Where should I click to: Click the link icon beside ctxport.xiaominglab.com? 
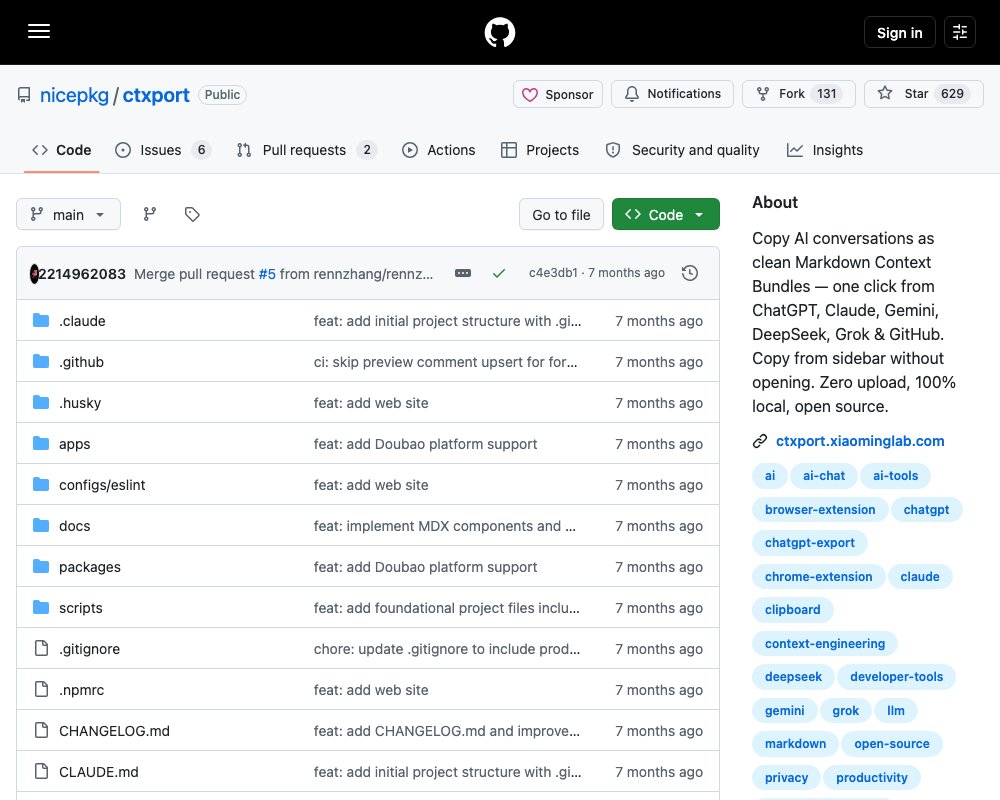coord(760,441)
